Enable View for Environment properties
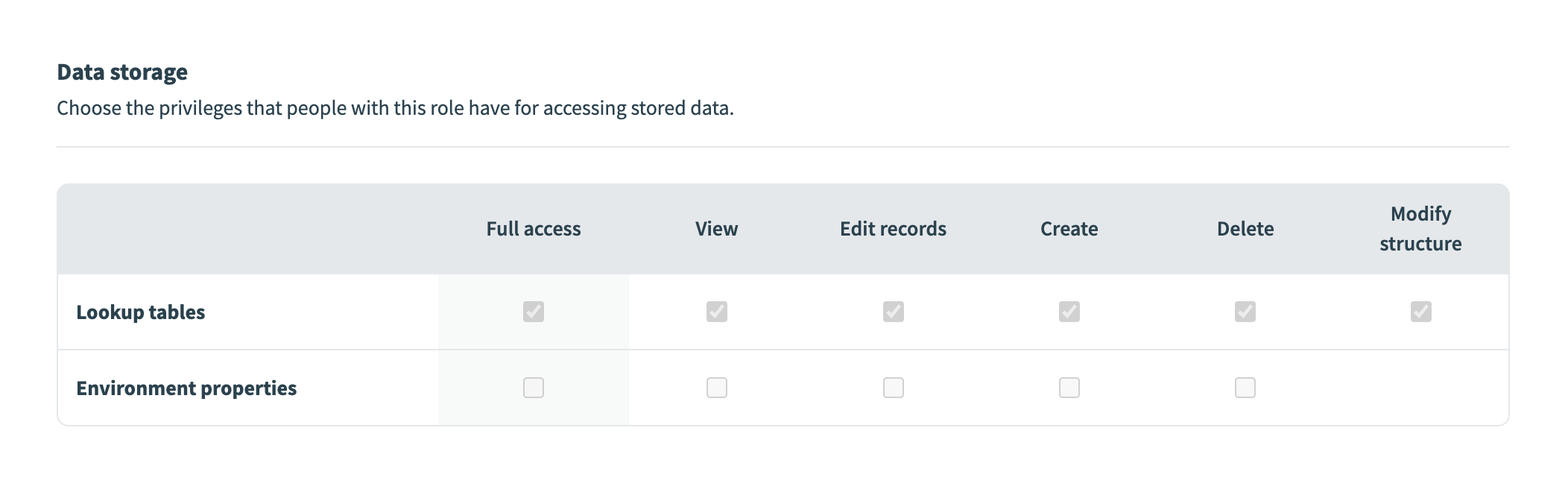The width and height of the screenshot is (1568, 498). [x=717, y=388]
